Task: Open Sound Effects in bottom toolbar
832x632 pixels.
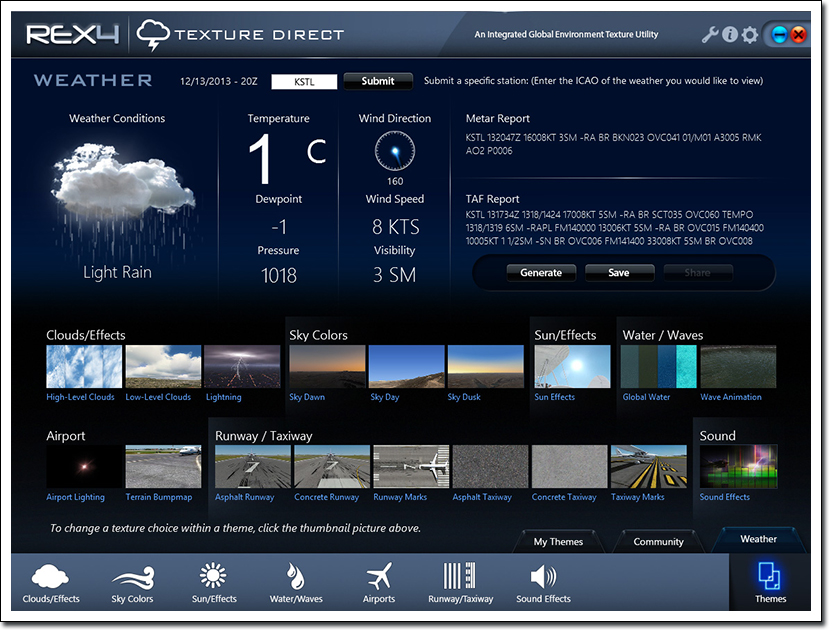Action: pyautogui.click(x=543, y=584)
